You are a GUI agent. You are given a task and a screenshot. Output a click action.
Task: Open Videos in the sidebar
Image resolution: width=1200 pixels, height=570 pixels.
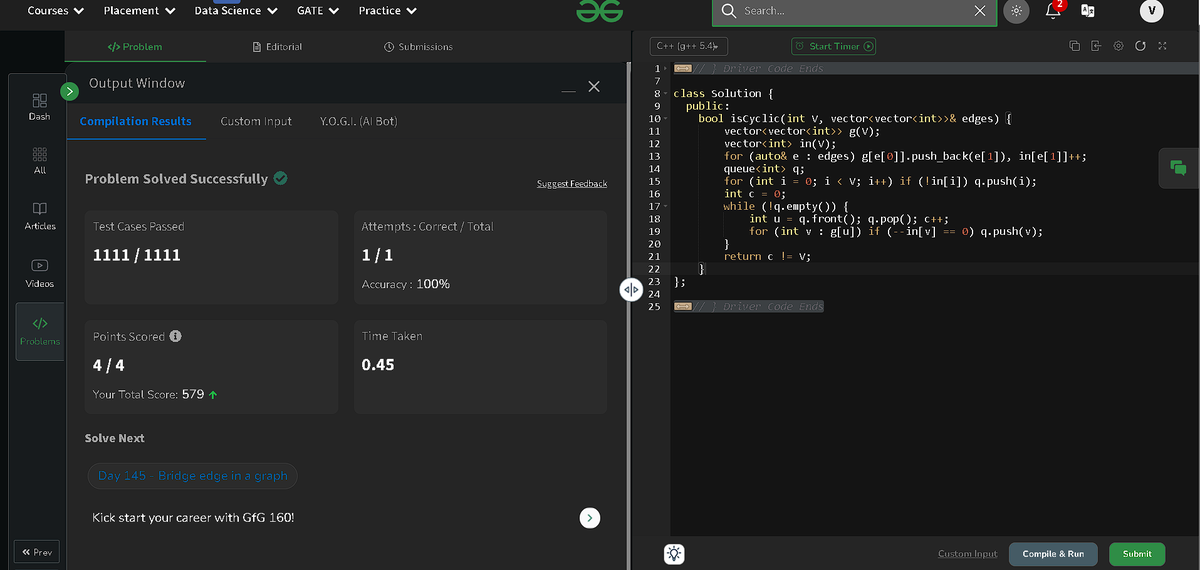click(x=40, y=273)
